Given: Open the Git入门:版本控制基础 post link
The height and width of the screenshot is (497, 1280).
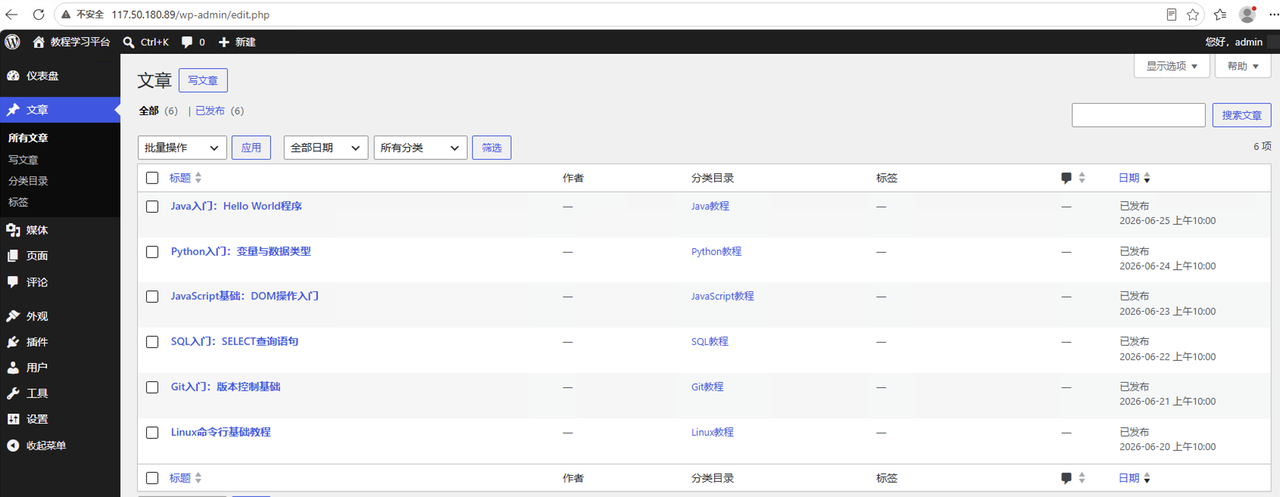Looking at the screenshot, I should pyautogui.click(x=225, y=386).
